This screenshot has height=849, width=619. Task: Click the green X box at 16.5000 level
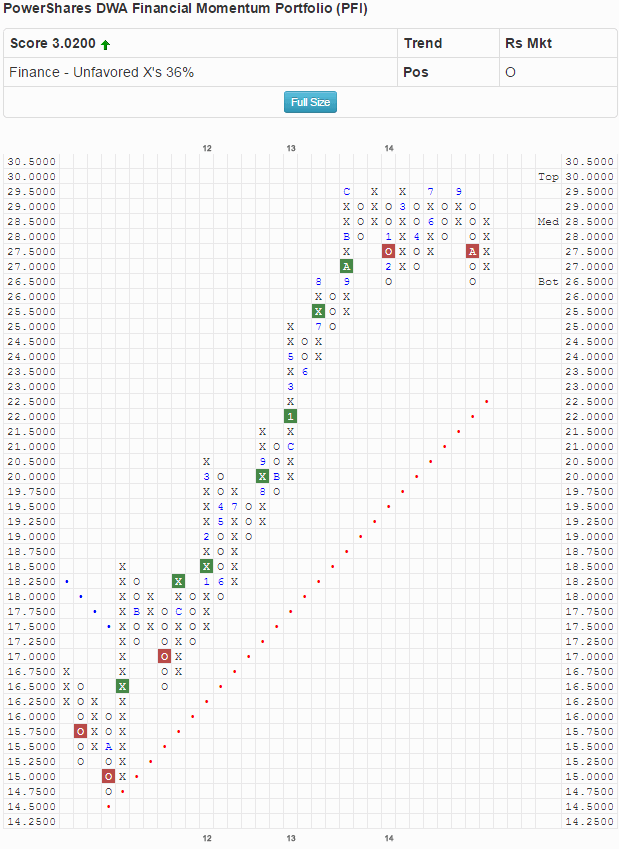pyautogui.click(x=122, y=686)
